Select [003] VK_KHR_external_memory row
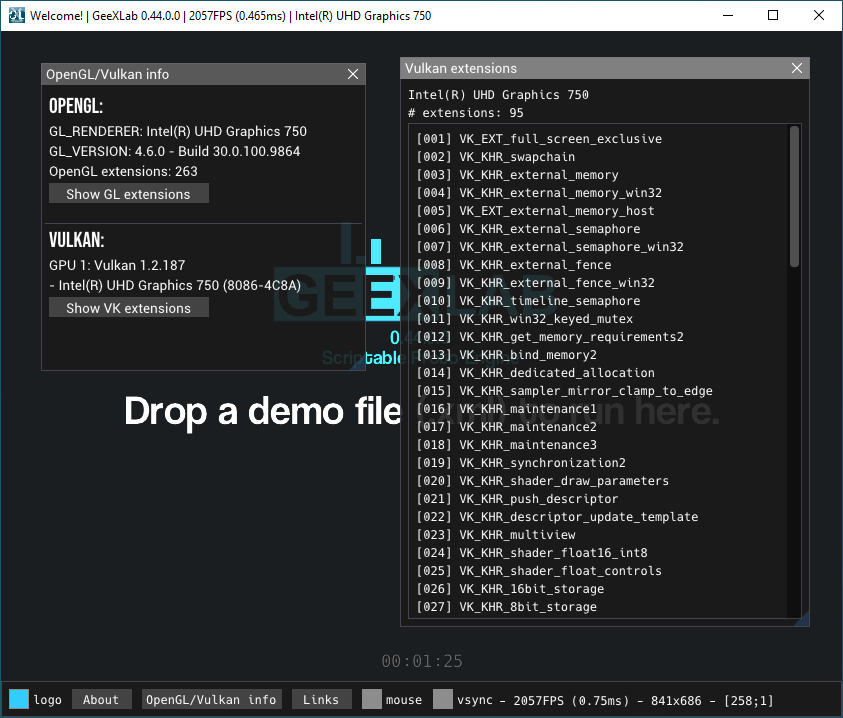This screenshot has width=843, height=718. click(x=518, y=175)
